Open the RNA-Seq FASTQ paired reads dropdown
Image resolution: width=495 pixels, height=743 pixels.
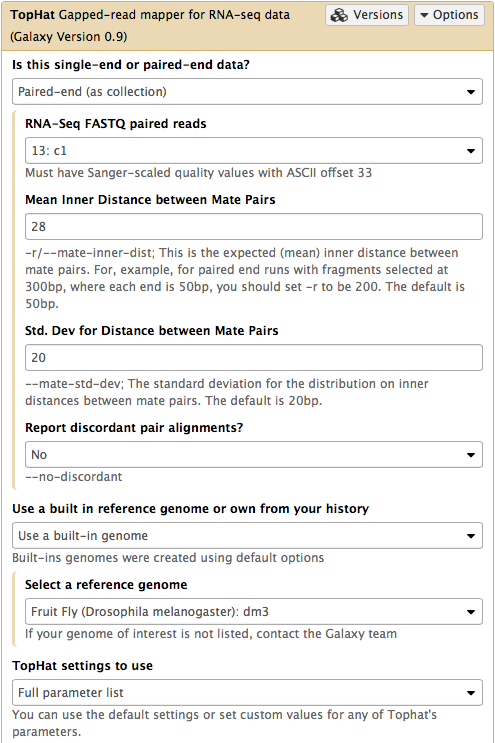(x=254, y=151)
